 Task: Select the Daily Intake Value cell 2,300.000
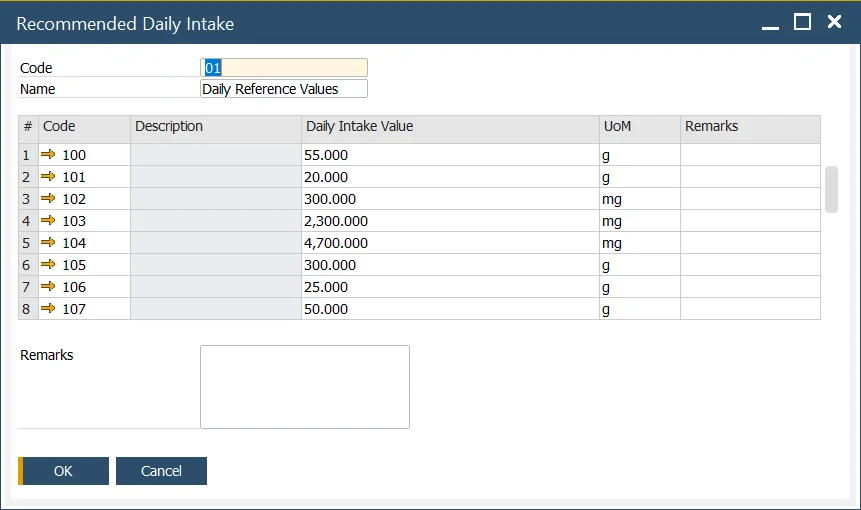[x=450, y=221]
